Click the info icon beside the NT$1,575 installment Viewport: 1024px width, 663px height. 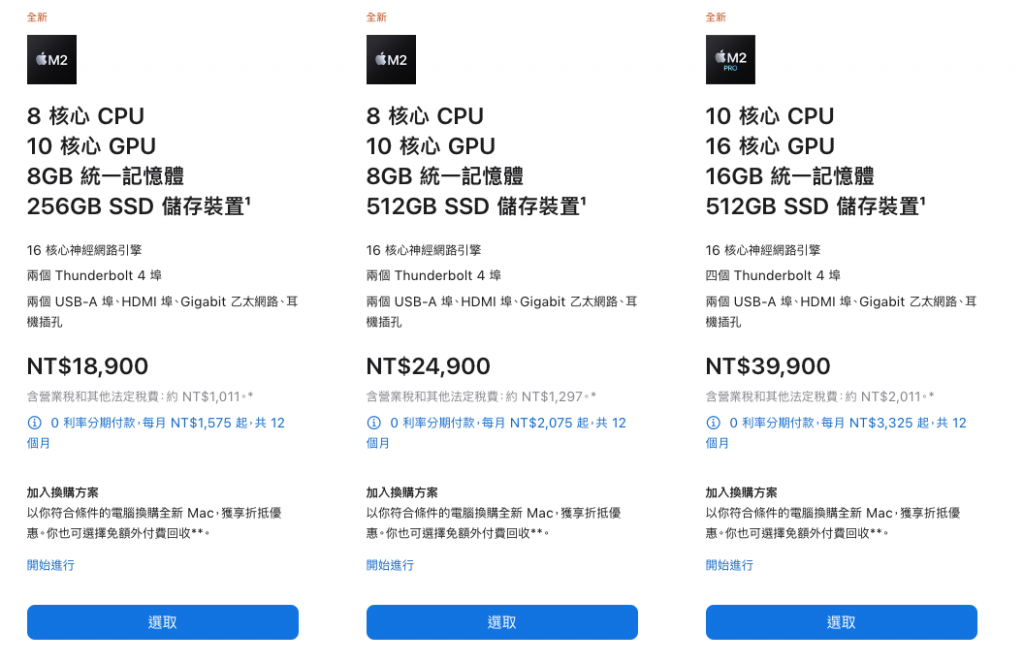[35, 423]
